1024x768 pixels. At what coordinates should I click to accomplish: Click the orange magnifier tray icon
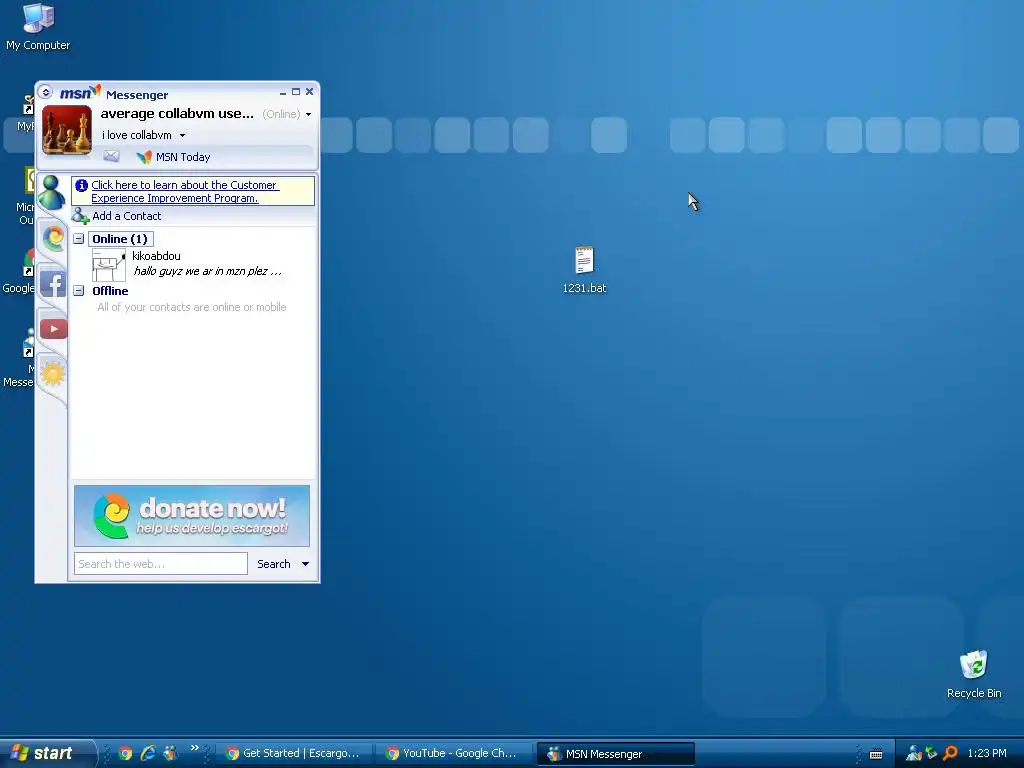pos(950,754)
